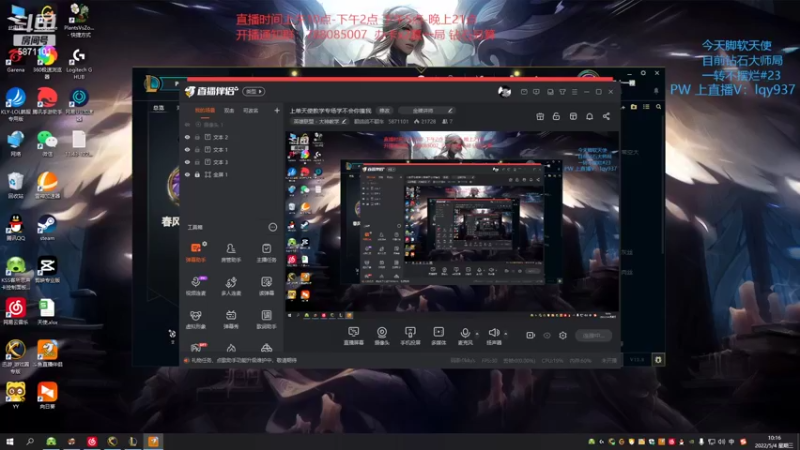The width and height of the screenshot is (800, 450).
Task: Open the mail icon in title bar
Action: tap(524, 92)
